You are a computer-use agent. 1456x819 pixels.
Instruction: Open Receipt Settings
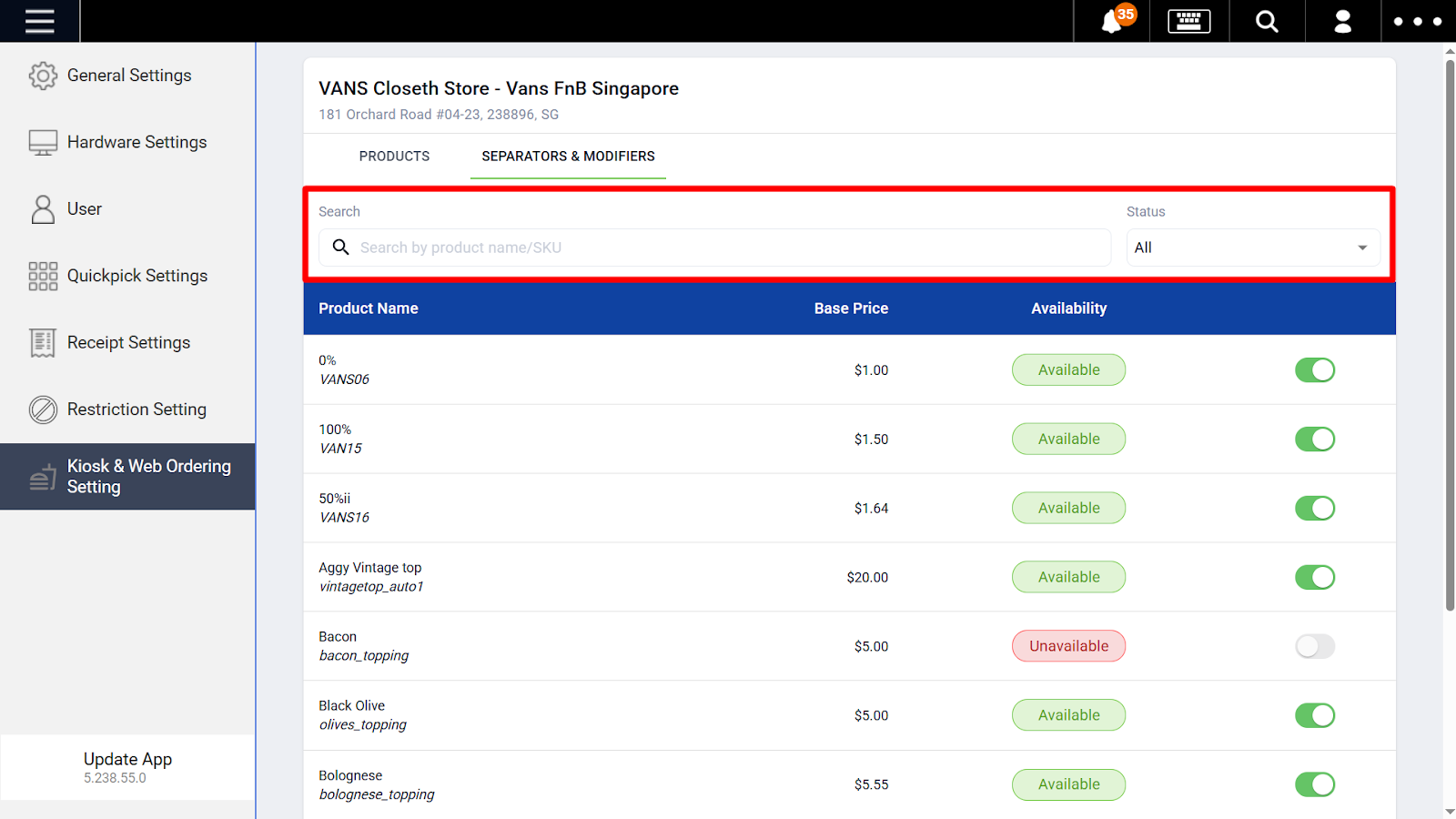click(127, 343)
